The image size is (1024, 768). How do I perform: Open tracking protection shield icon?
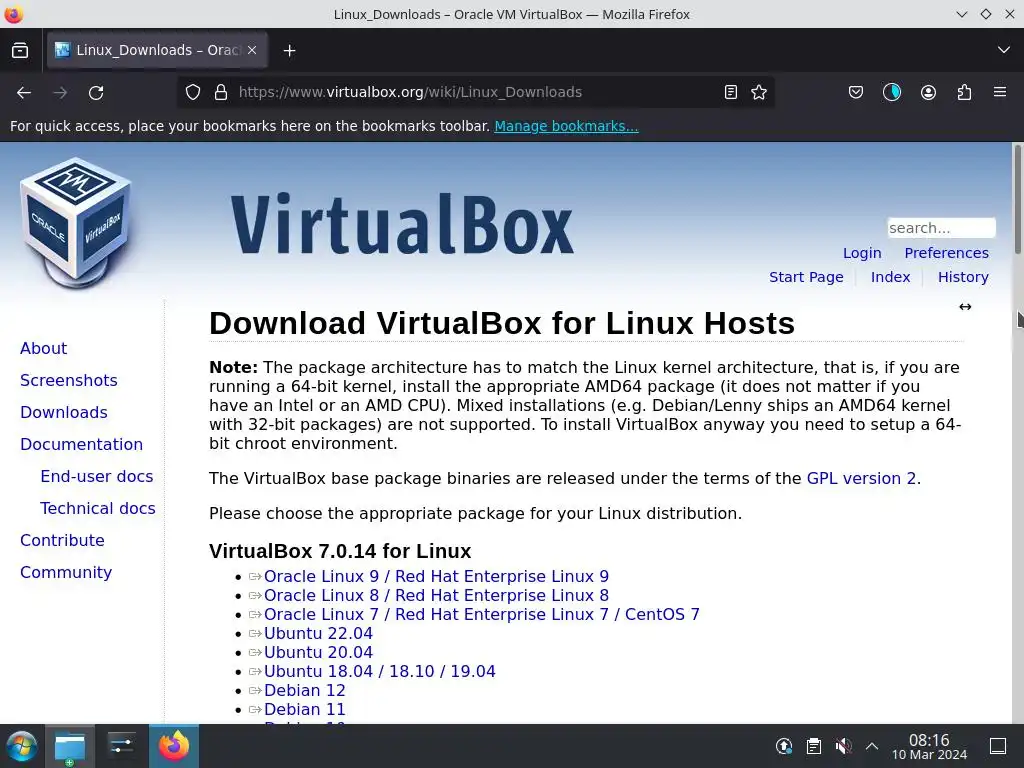(193, 92)
